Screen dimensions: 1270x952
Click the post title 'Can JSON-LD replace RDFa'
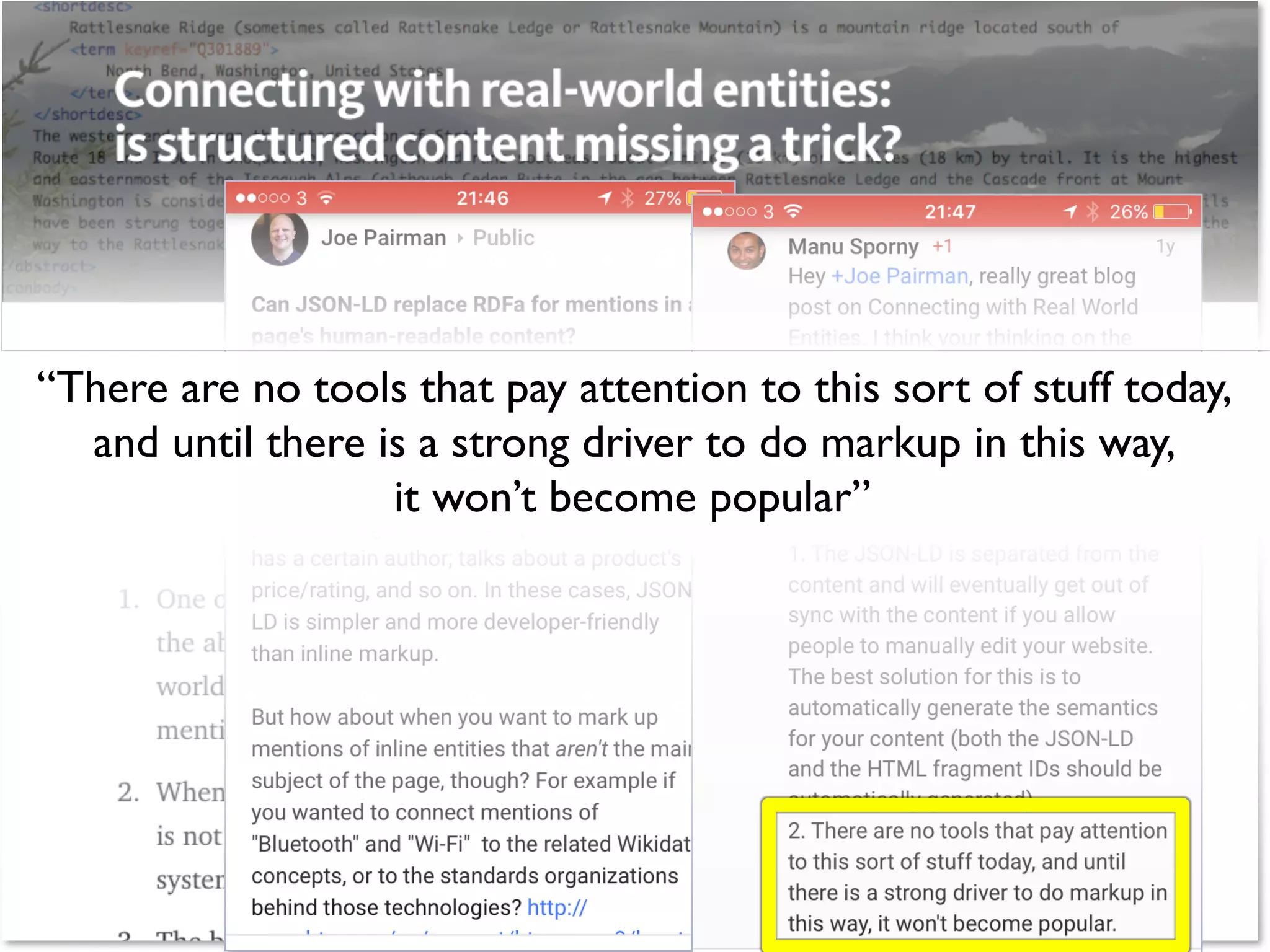(471, 320)
